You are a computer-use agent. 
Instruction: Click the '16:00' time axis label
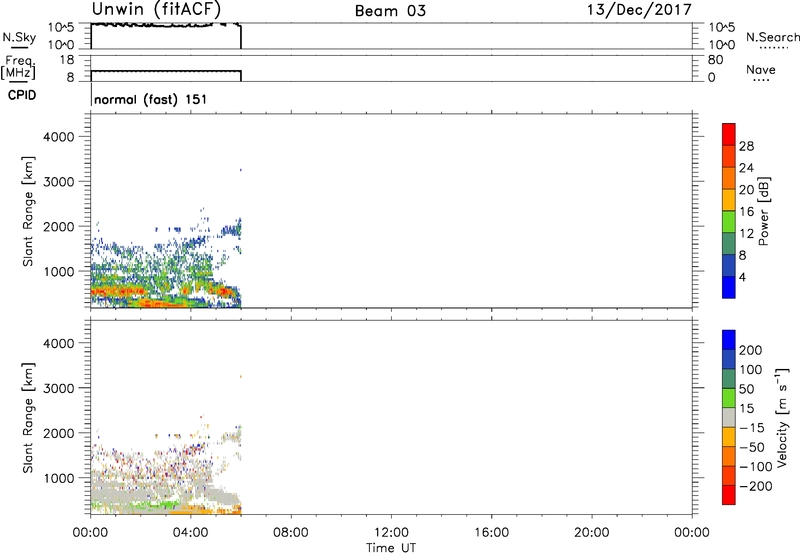tap(491, 533)
